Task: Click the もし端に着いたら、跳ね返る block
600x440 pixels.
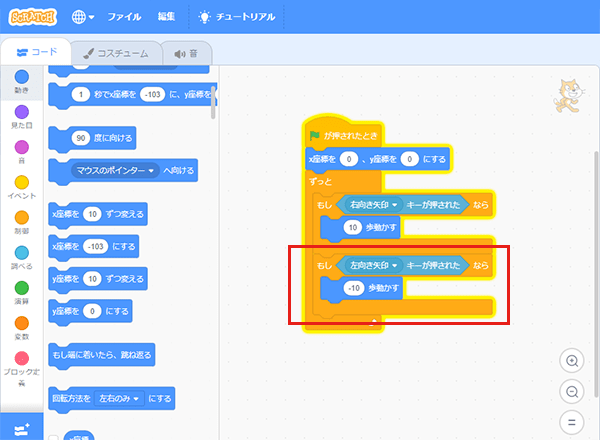Action: [102, 355]
